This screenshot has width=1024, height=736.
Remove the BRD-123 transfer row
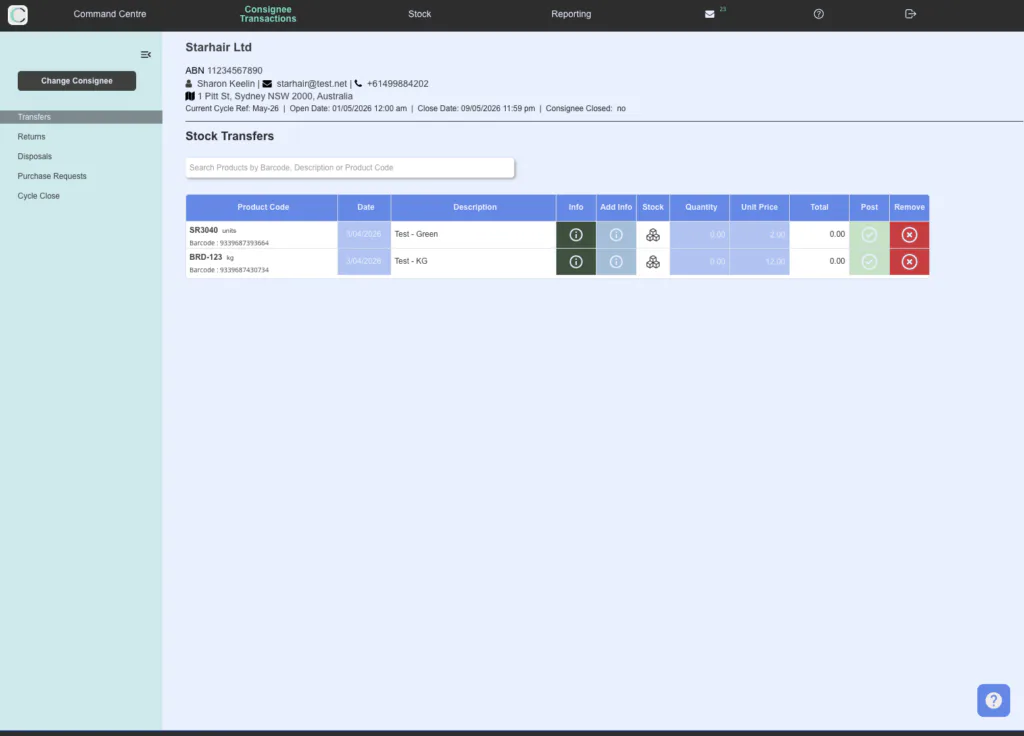909,261
